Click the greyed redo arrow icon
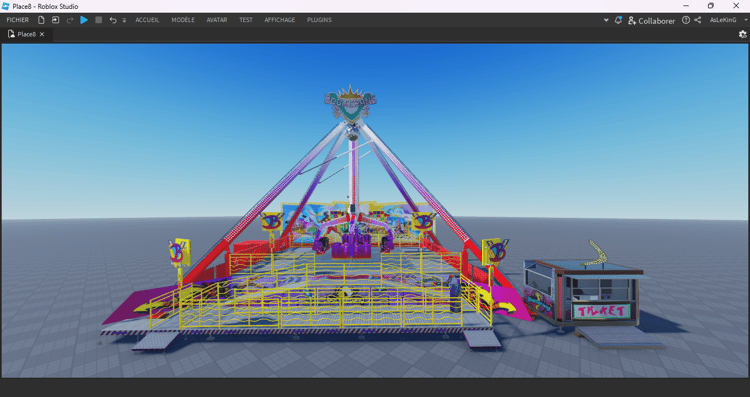This screenshot has width=750, height=397. coord(70,20)
